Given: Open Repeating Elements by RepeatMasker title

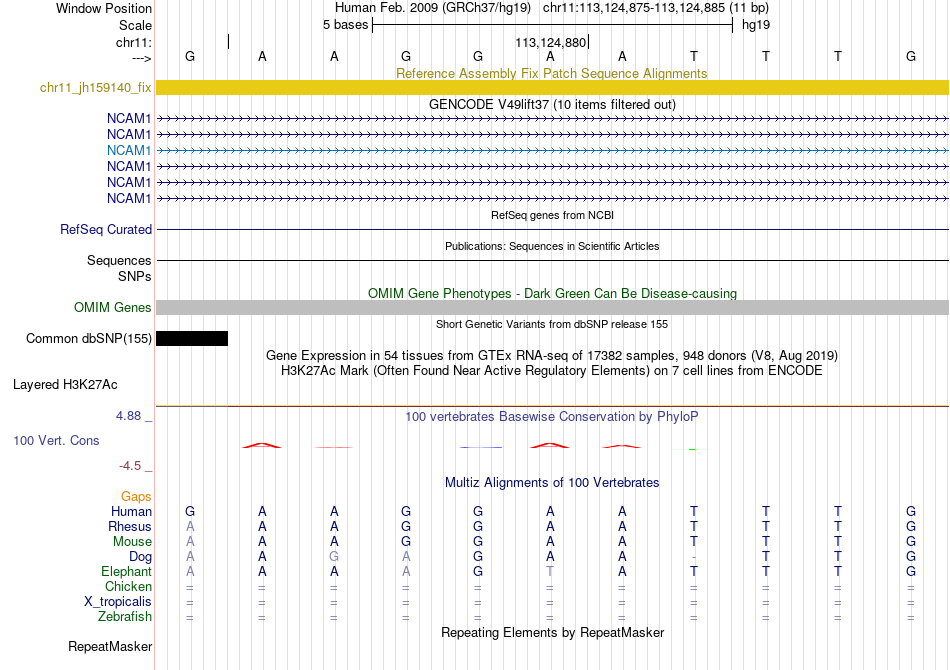Looking at the screenshot, I should [552, 632].
